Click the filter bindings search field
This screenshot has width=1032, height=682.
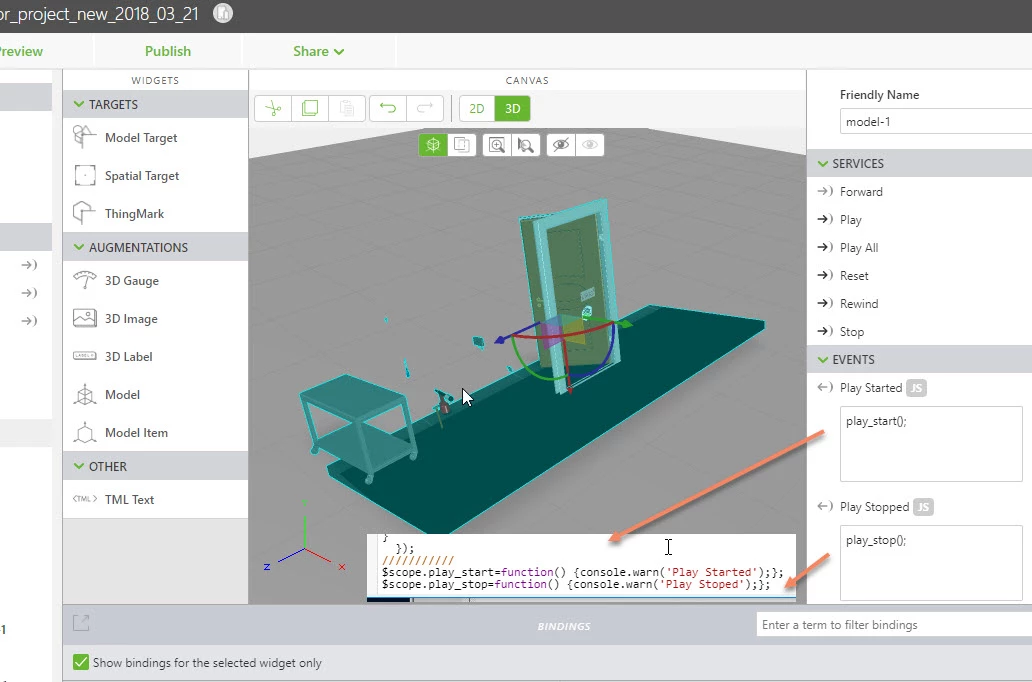click(894, 625)
